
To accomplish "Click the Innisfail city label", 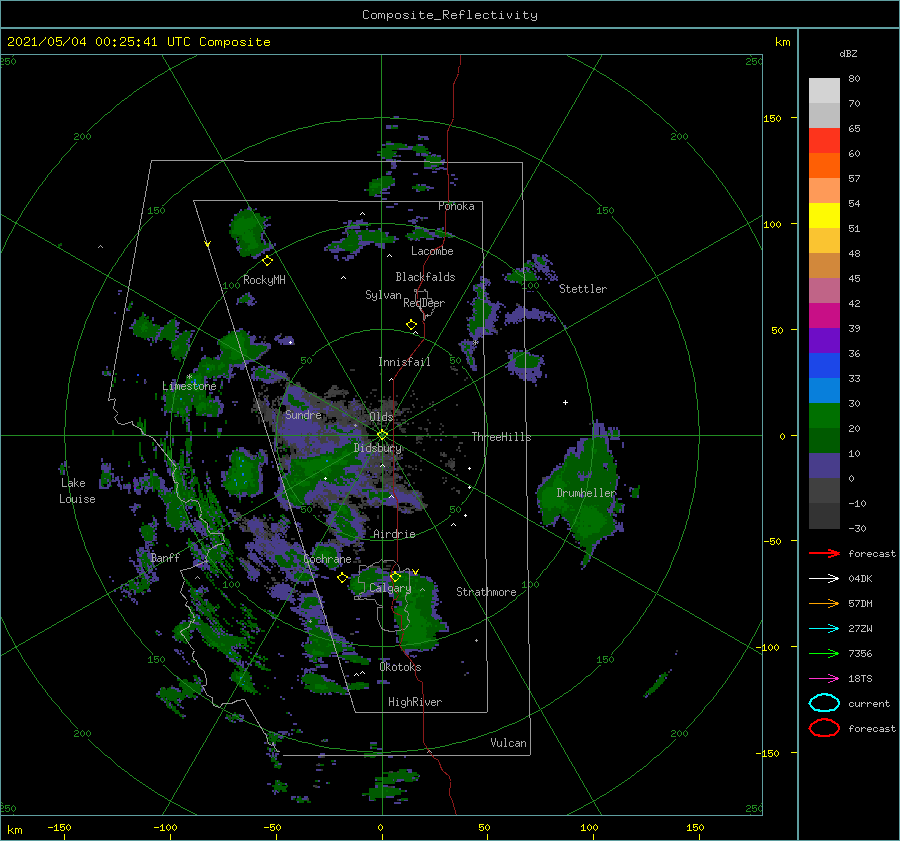I will click(404, 362).
